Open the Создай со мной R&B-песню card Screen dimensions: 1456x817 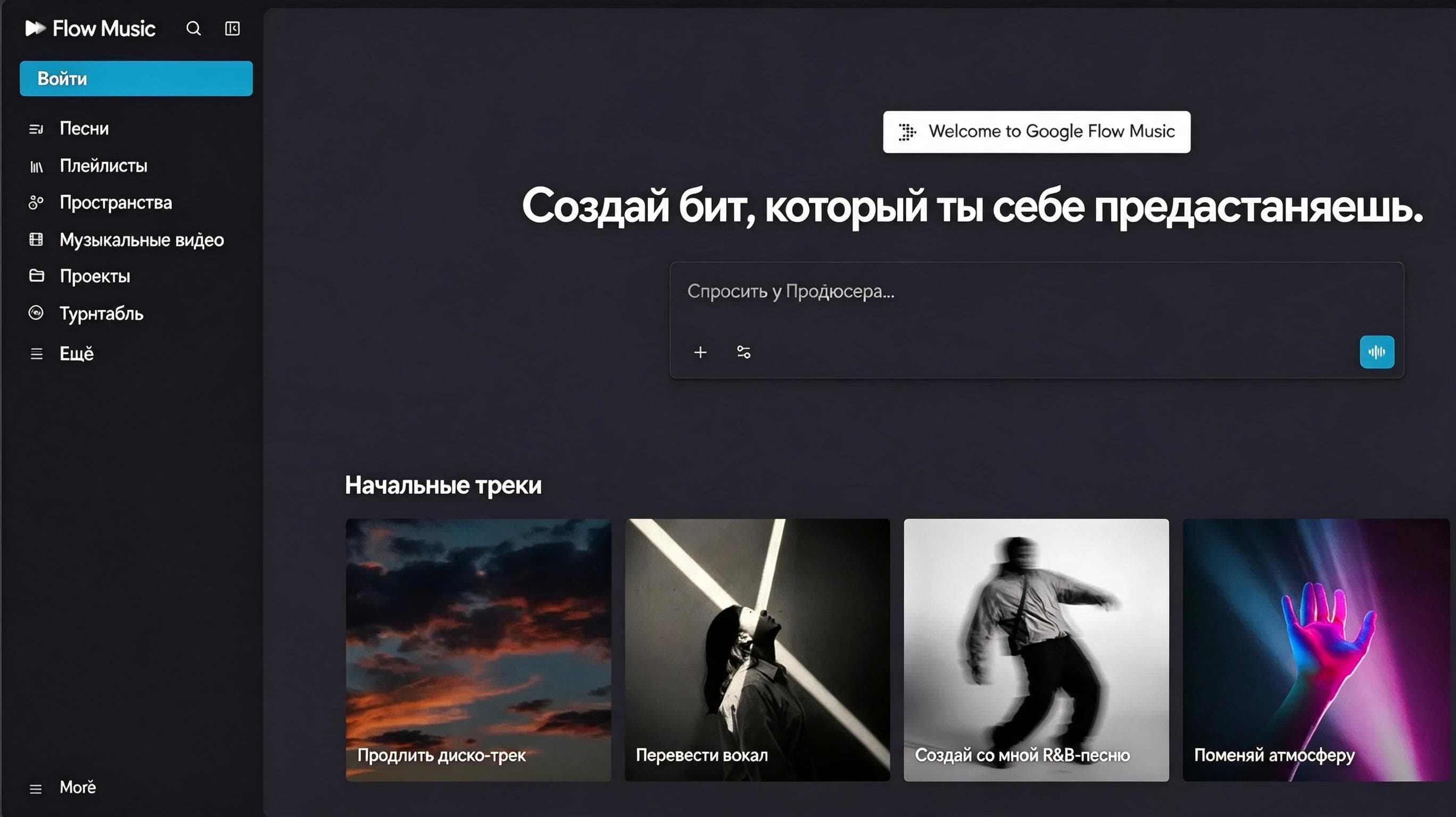[1036, 651]
